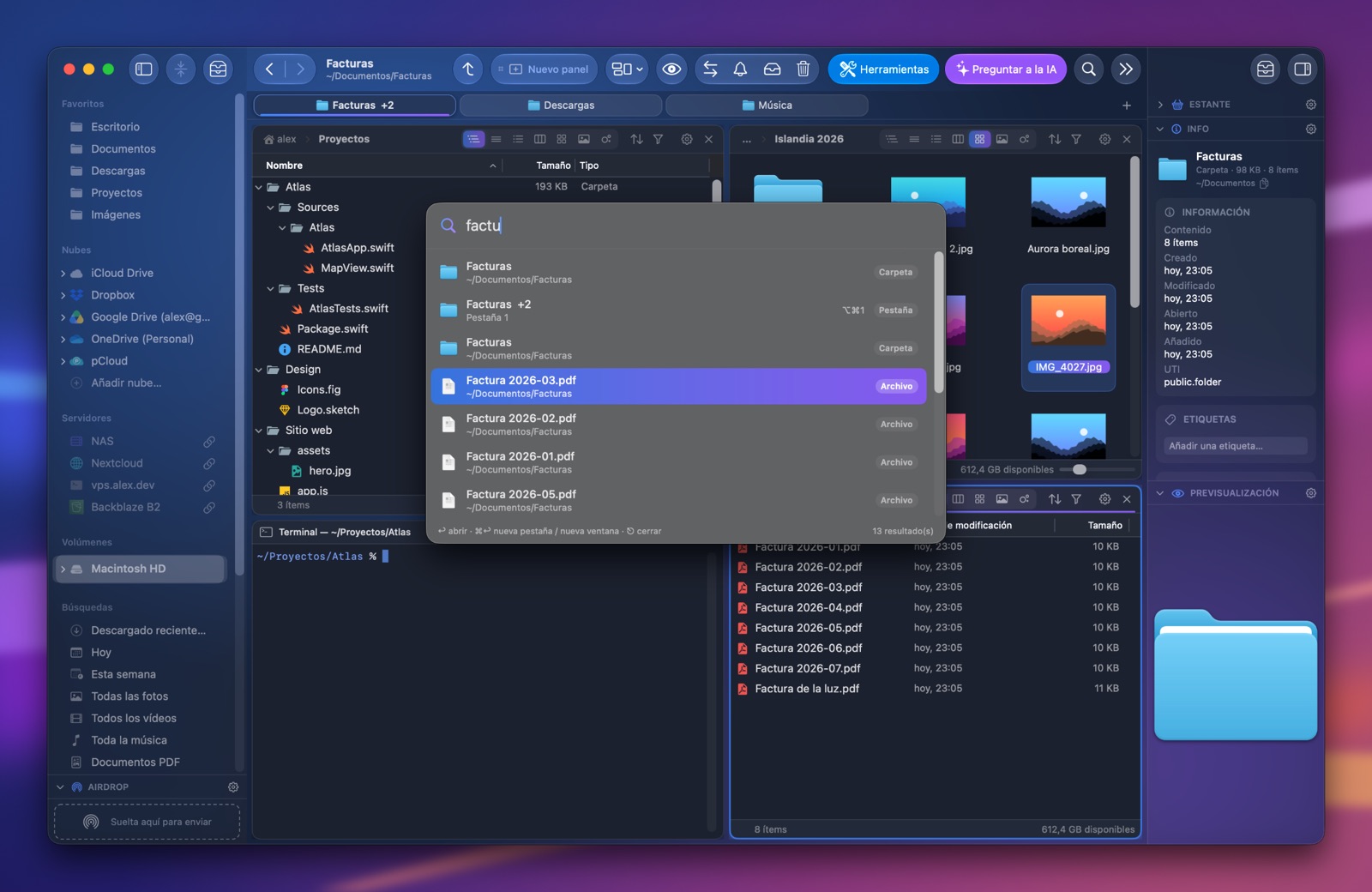
Task: Expand the iCloud Drive sidebar item
Action: [63, 274]
